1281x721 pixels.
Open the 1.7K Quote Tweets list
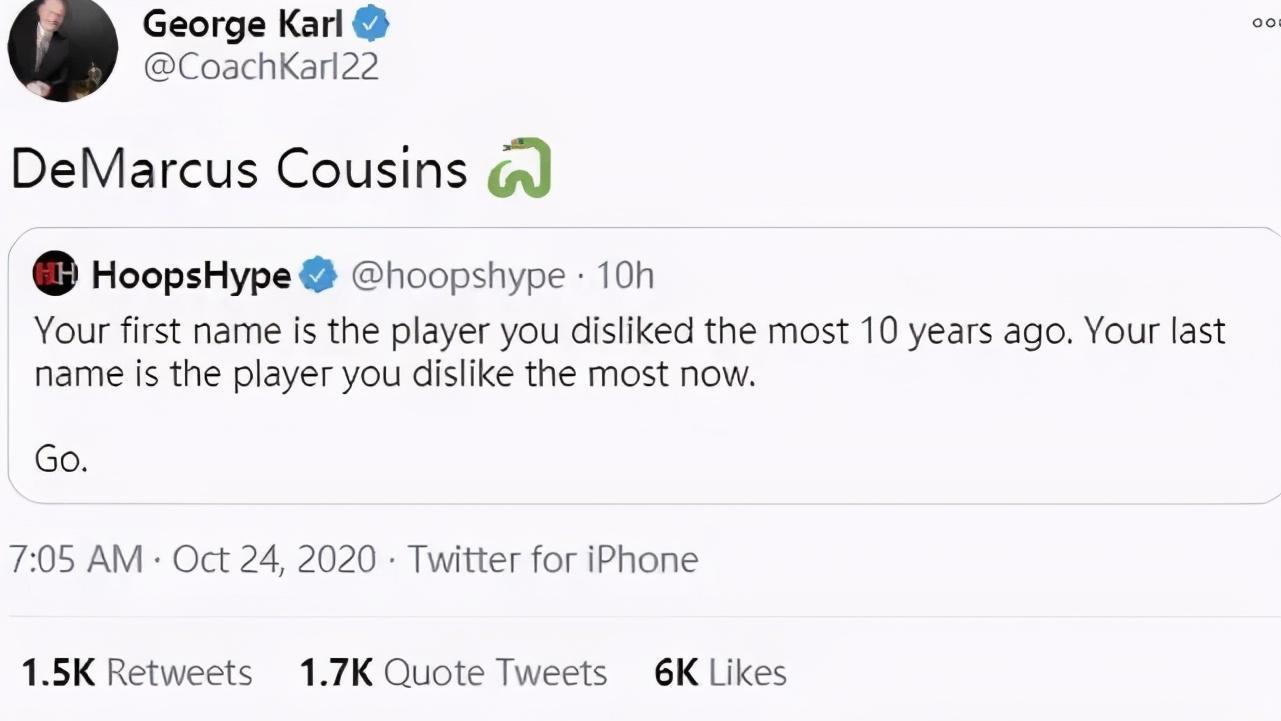453,673
